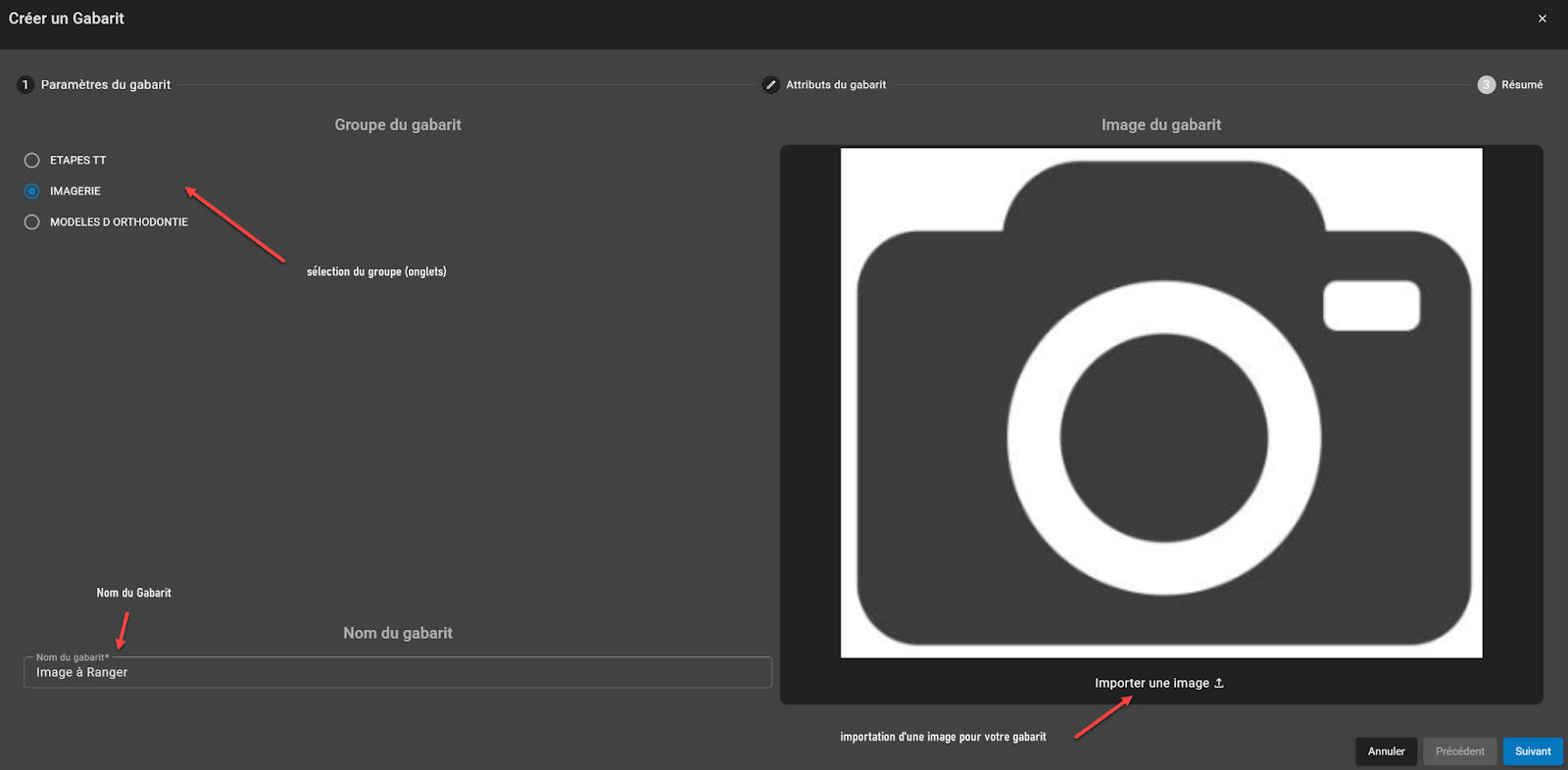
Task: Close the Créer un Gabarit dialog
Action: 1542,19
